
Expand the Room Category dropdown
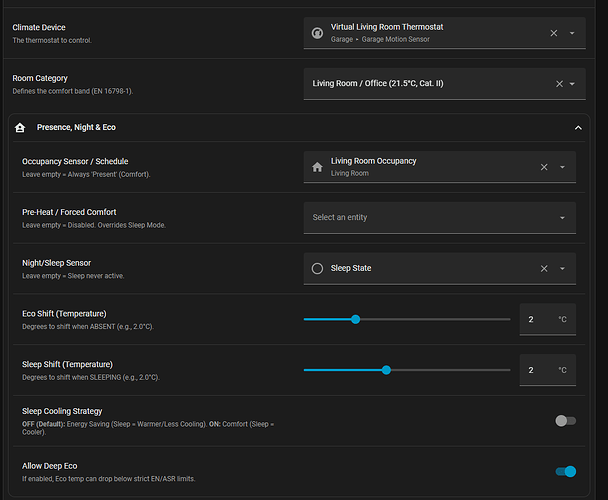(572, 84)
